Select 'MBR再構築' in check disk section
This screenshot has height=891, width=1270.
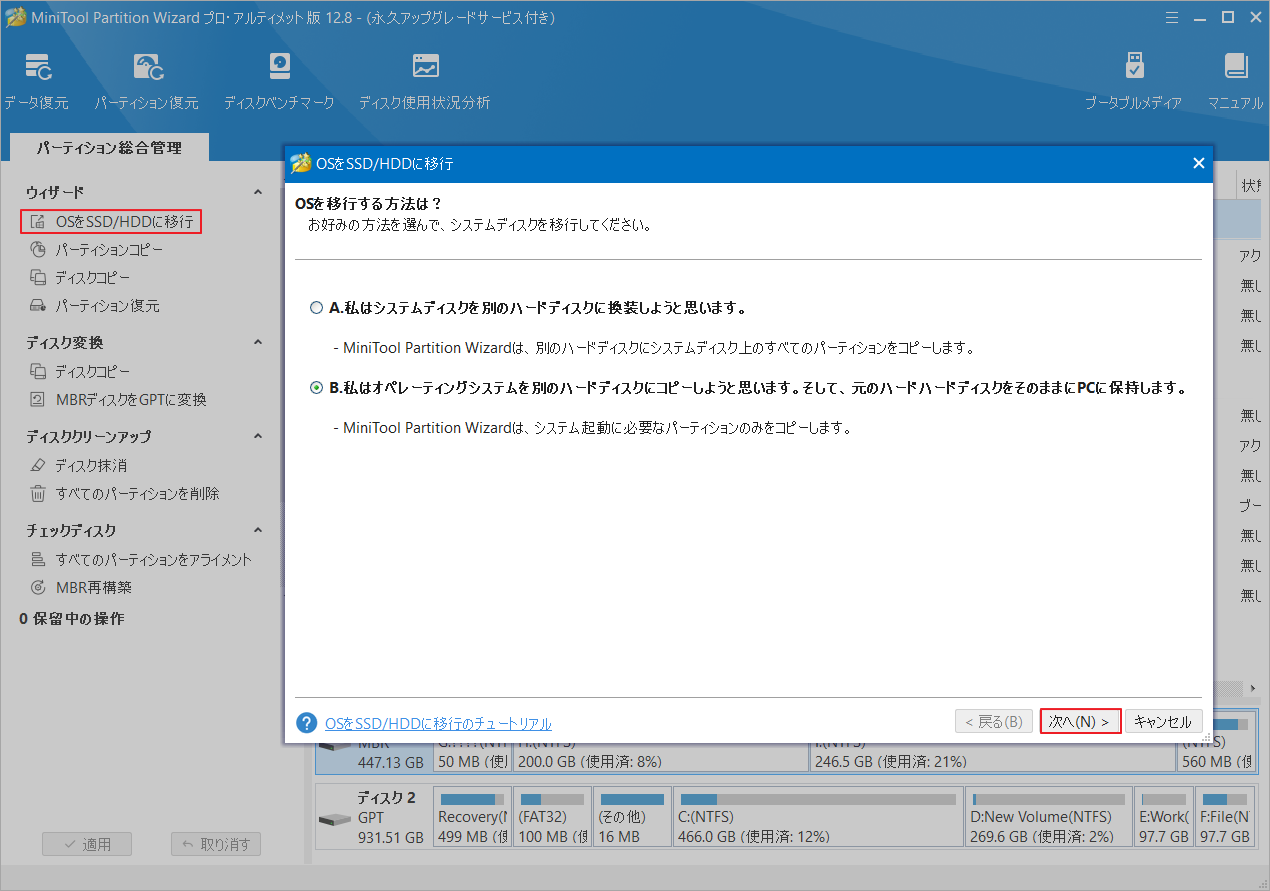(x=81, y=587)
